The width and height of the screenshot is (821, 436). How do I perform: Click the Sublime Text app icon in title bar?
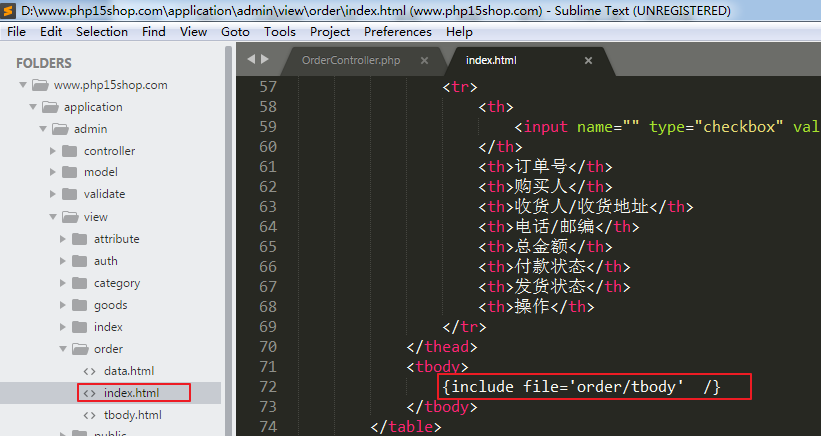pos(9,11)
